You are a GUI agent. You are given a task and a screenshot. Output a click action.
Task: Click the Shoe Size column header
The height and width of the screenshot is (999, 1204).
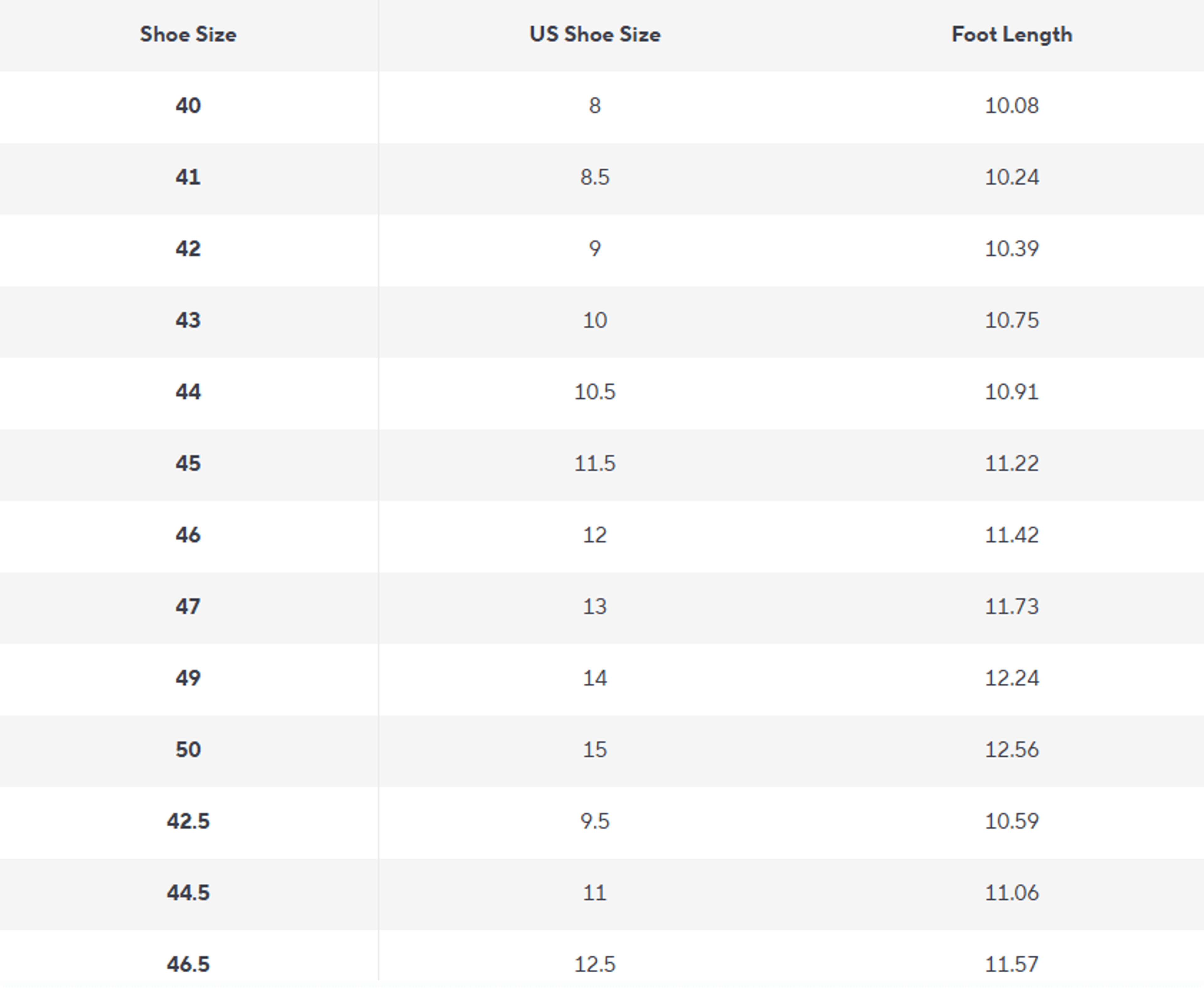coord(188,34)
